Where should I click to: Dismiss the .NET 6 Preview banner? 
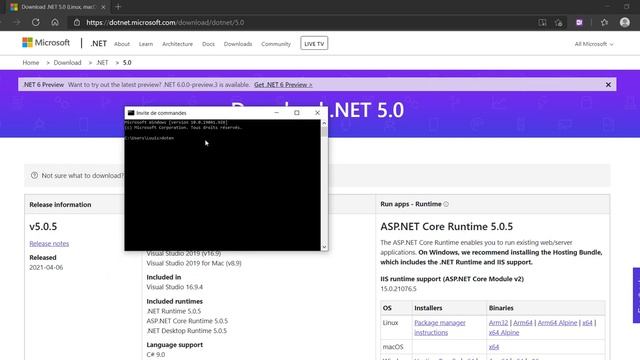[608, 85]
